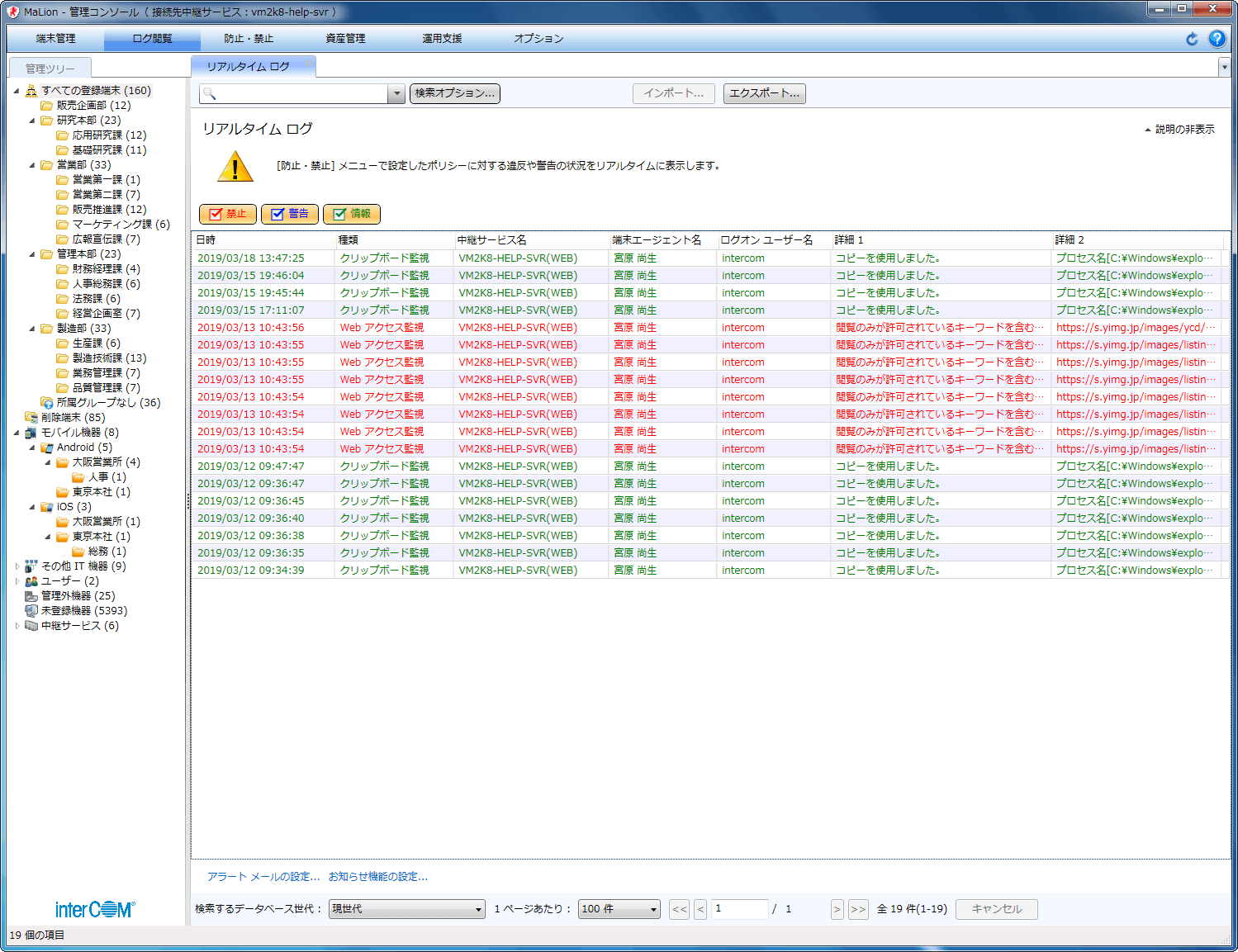
Task: Select the mobile devices (モバイル機器) icon
Action: [31, 433]
